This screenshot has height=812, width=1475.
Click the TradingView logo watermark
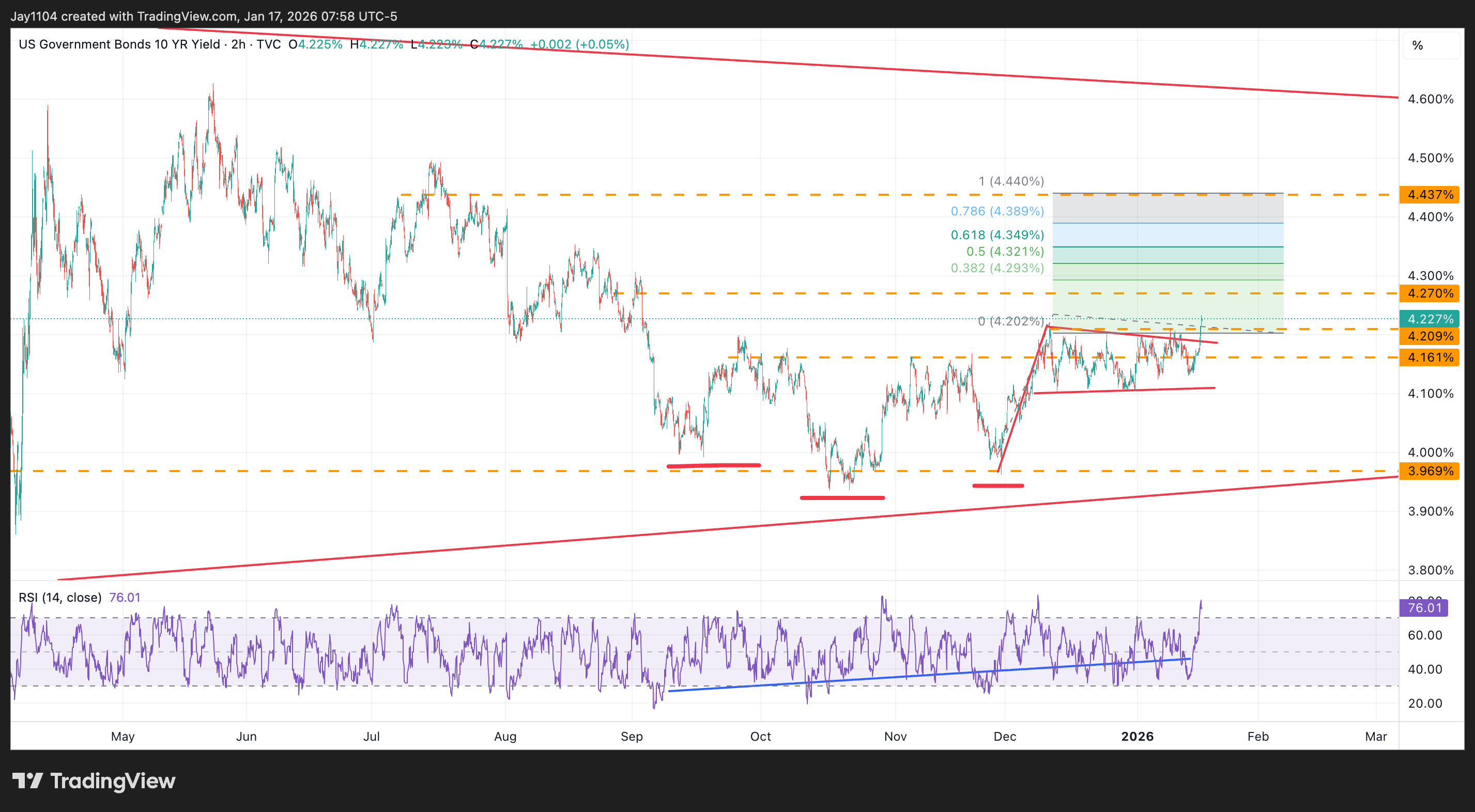point(95,781)
